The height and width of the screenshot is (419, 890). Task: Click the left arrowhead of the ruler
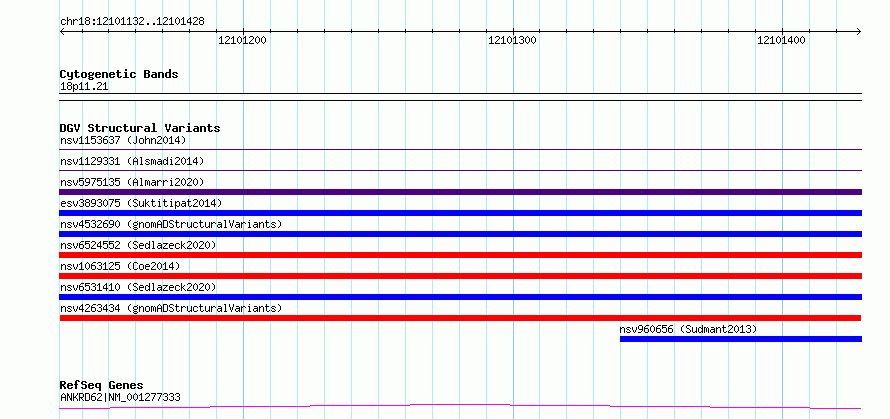pos(63,31)
